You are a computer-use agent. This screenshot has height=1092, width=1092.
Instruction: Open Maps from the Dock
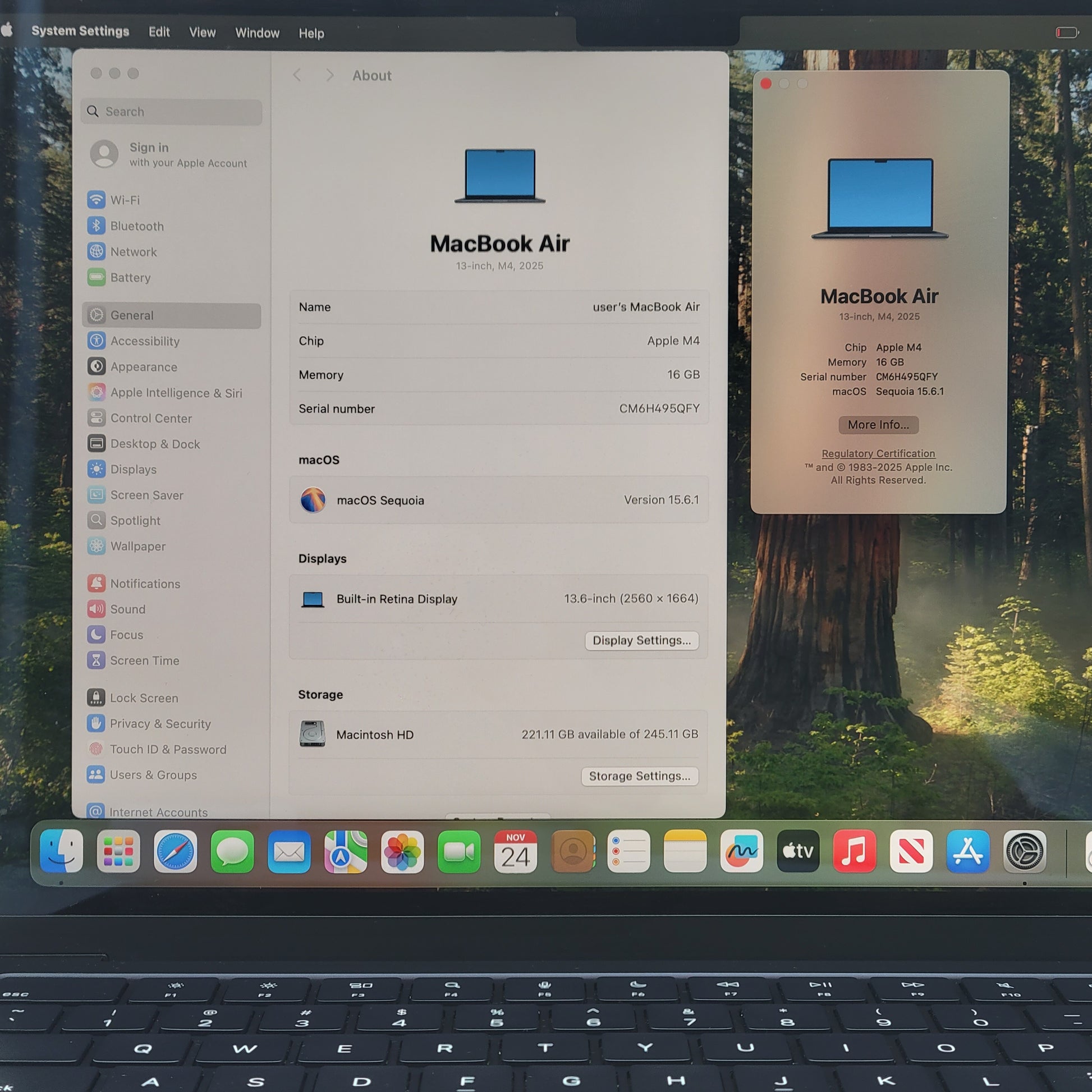(345, 851)
